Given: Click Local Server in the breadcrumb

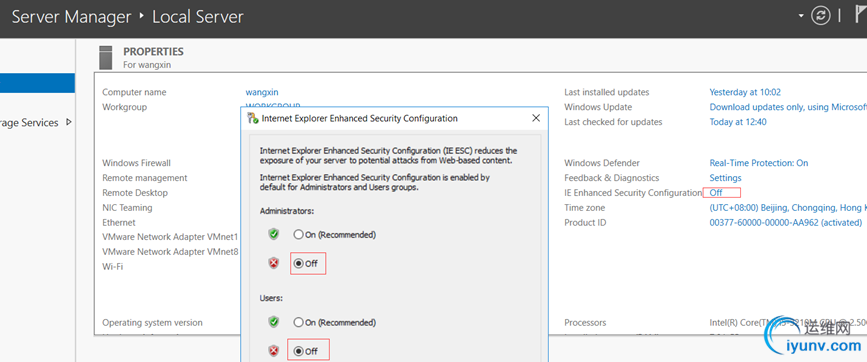Looking at the screenshot, I should click(198, 17).
